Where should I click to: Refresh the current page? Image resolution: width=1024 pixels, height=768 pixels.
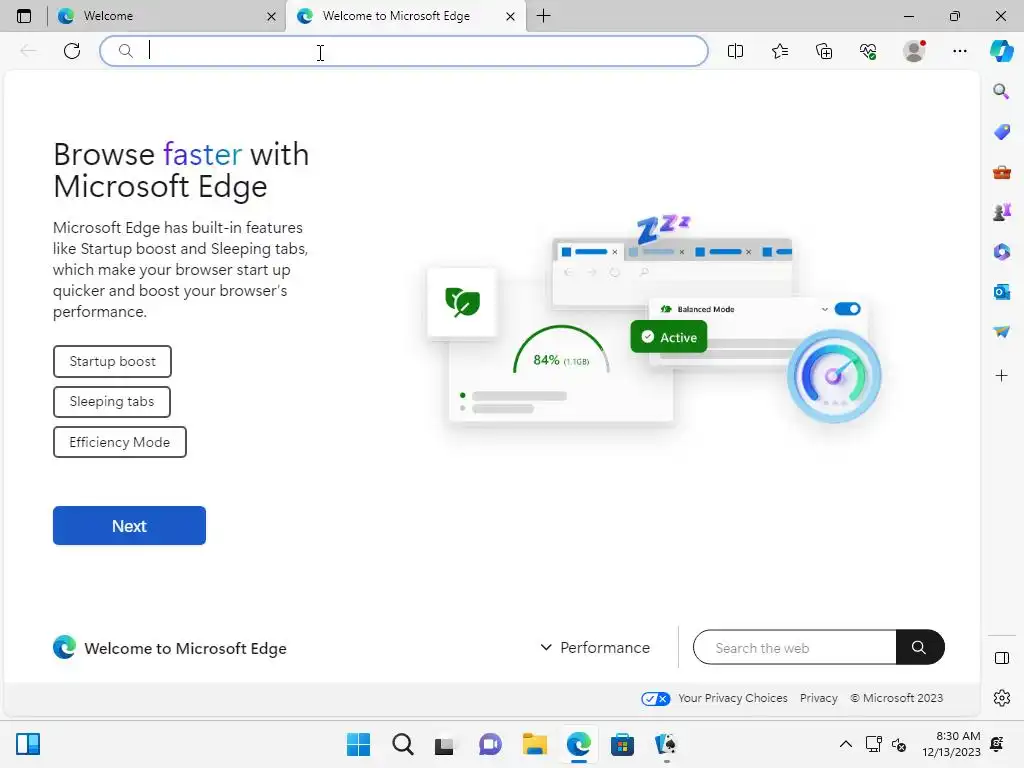(72, 51)
